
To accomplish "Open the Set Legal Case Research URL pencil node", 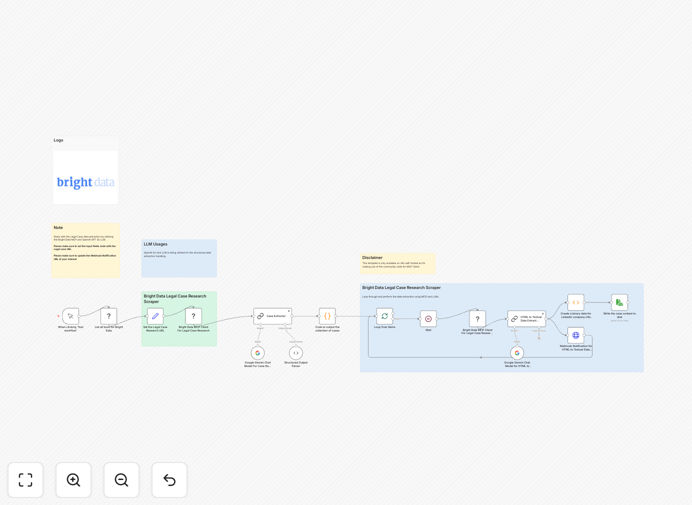I will coord(155,316).
